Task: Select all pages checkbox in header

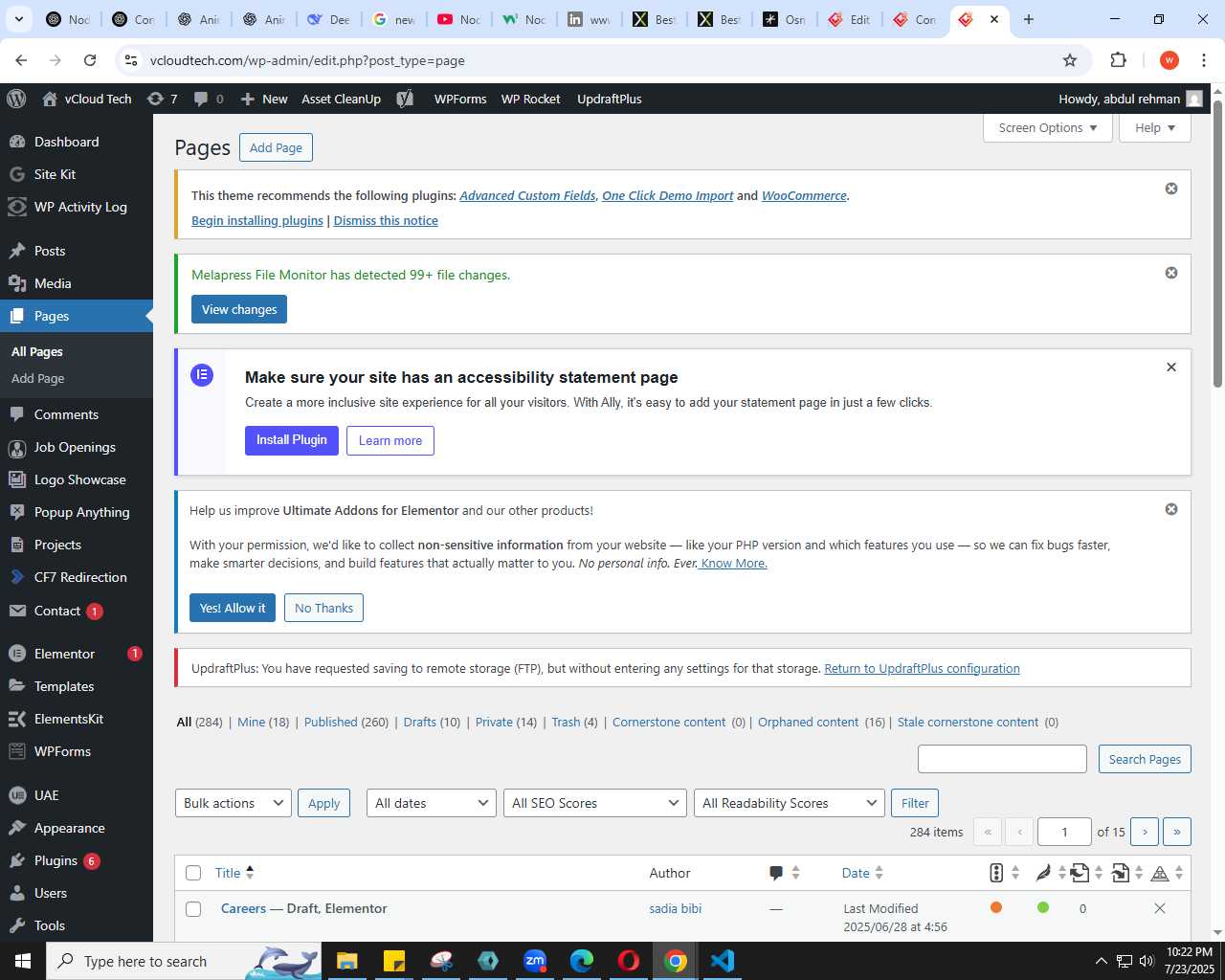Action: tap(193, 873)
